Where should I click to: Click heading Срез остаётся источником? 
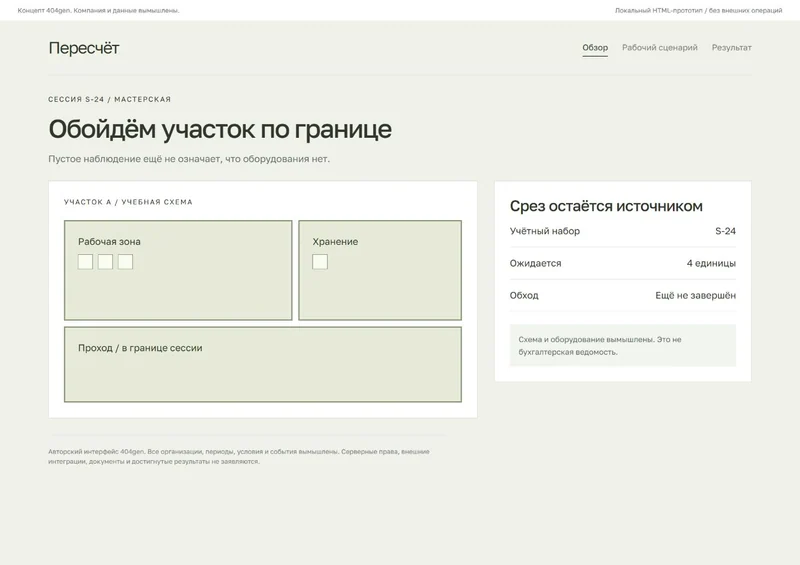click(x=606, y=206)
